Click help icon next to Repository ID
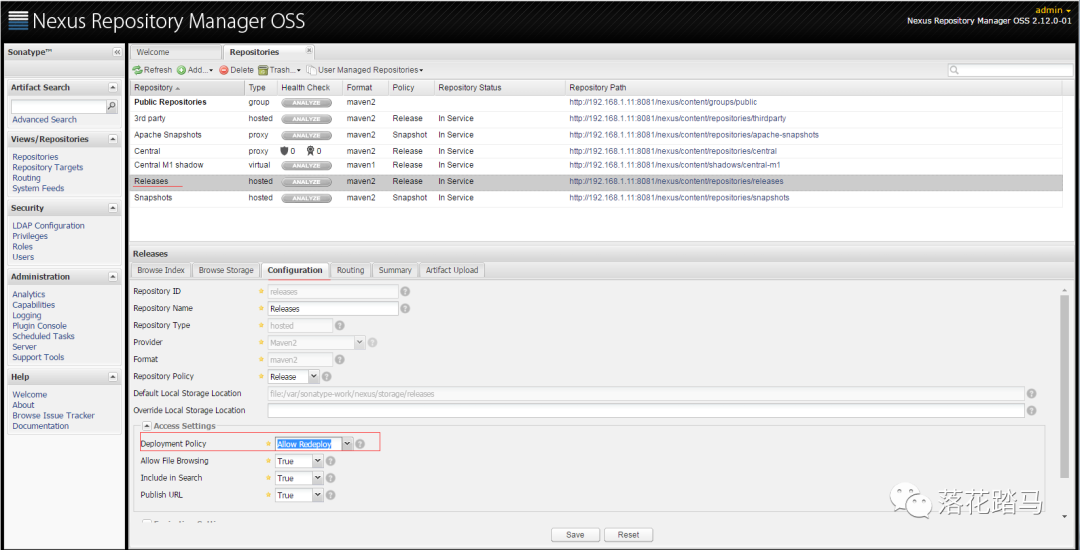This screenshot has height=550, width=1080. coord(406,291)
